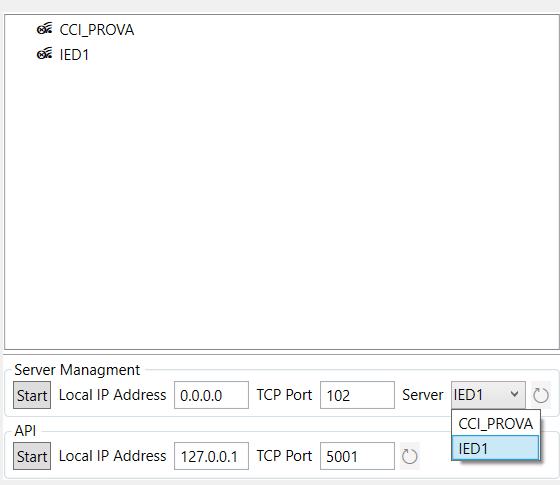Collapse the Server dropdown via its chevron arrow
Viewport: 560px width, 485px height.
tap(514, 394)
